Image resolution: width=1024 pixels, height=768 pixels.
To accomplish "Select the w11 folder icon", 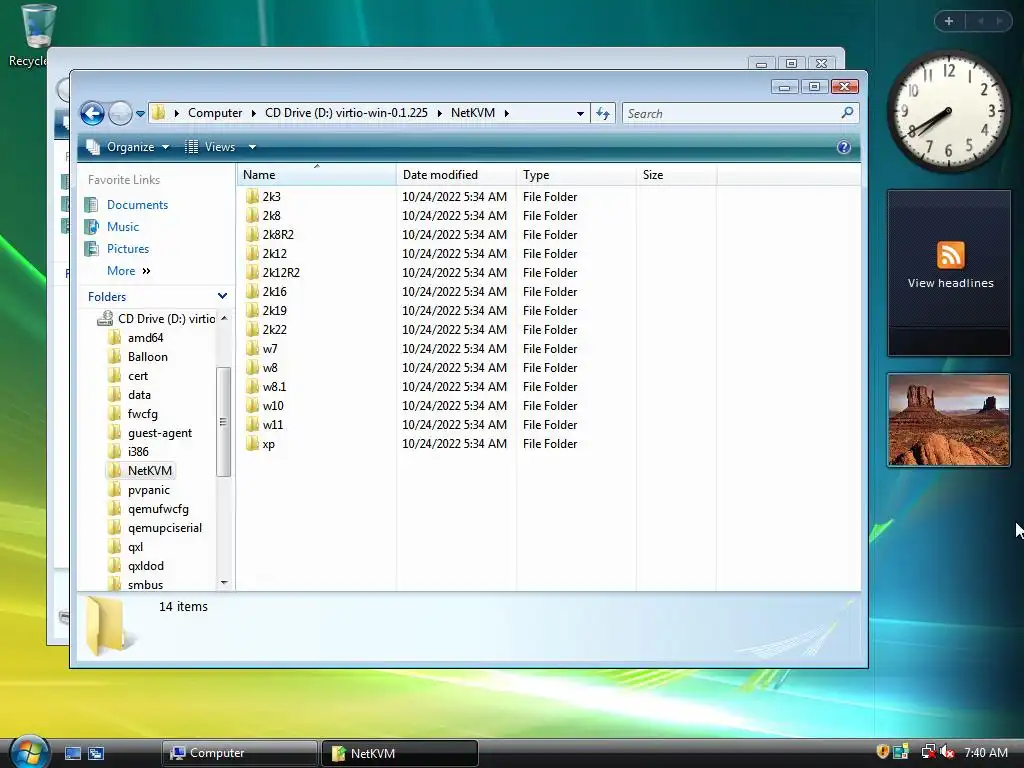I will [253, 424].
